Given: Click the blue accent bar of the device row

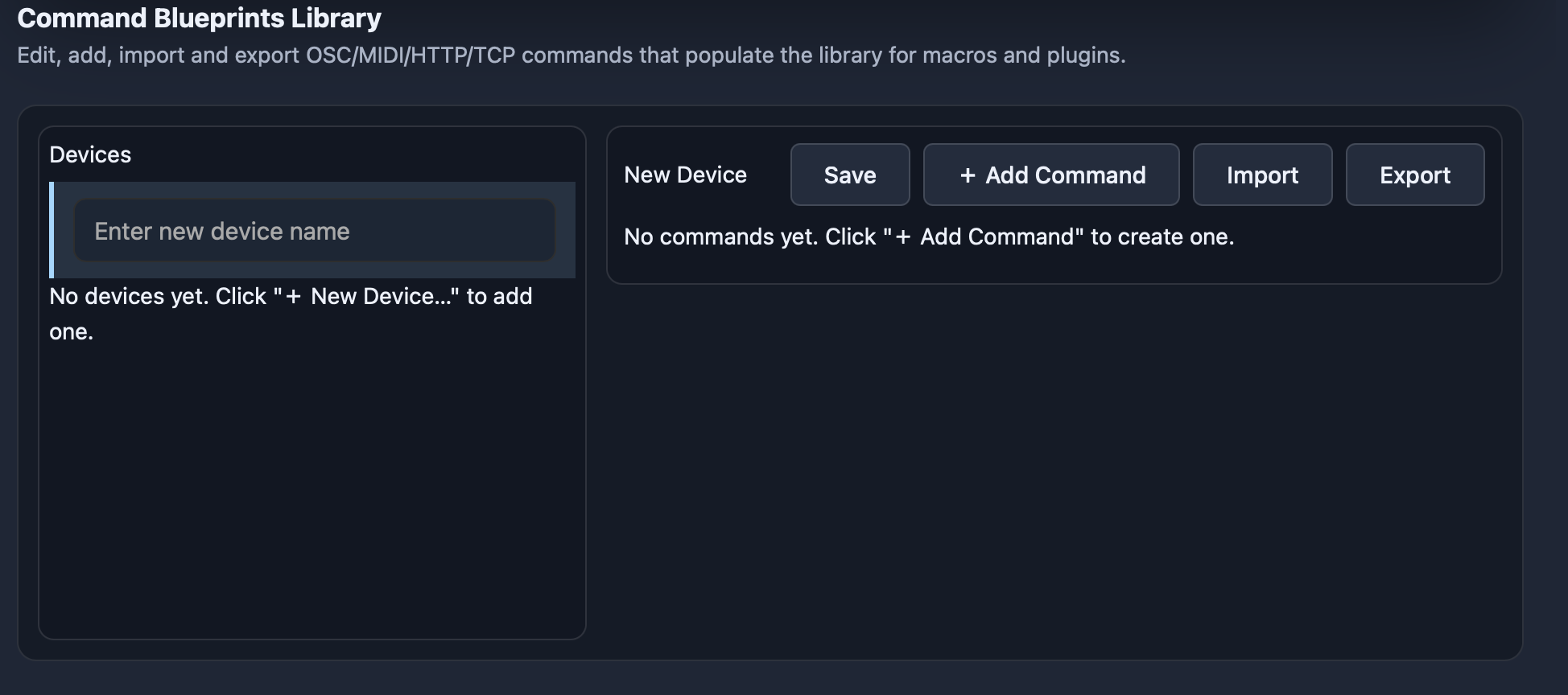Looking at the screenshot, I should [52, 230].
